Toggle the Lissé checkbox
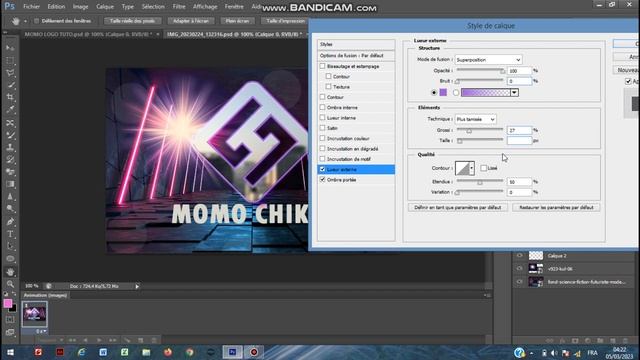The height and width of the screenshot is (360, 640). point(484,168)
